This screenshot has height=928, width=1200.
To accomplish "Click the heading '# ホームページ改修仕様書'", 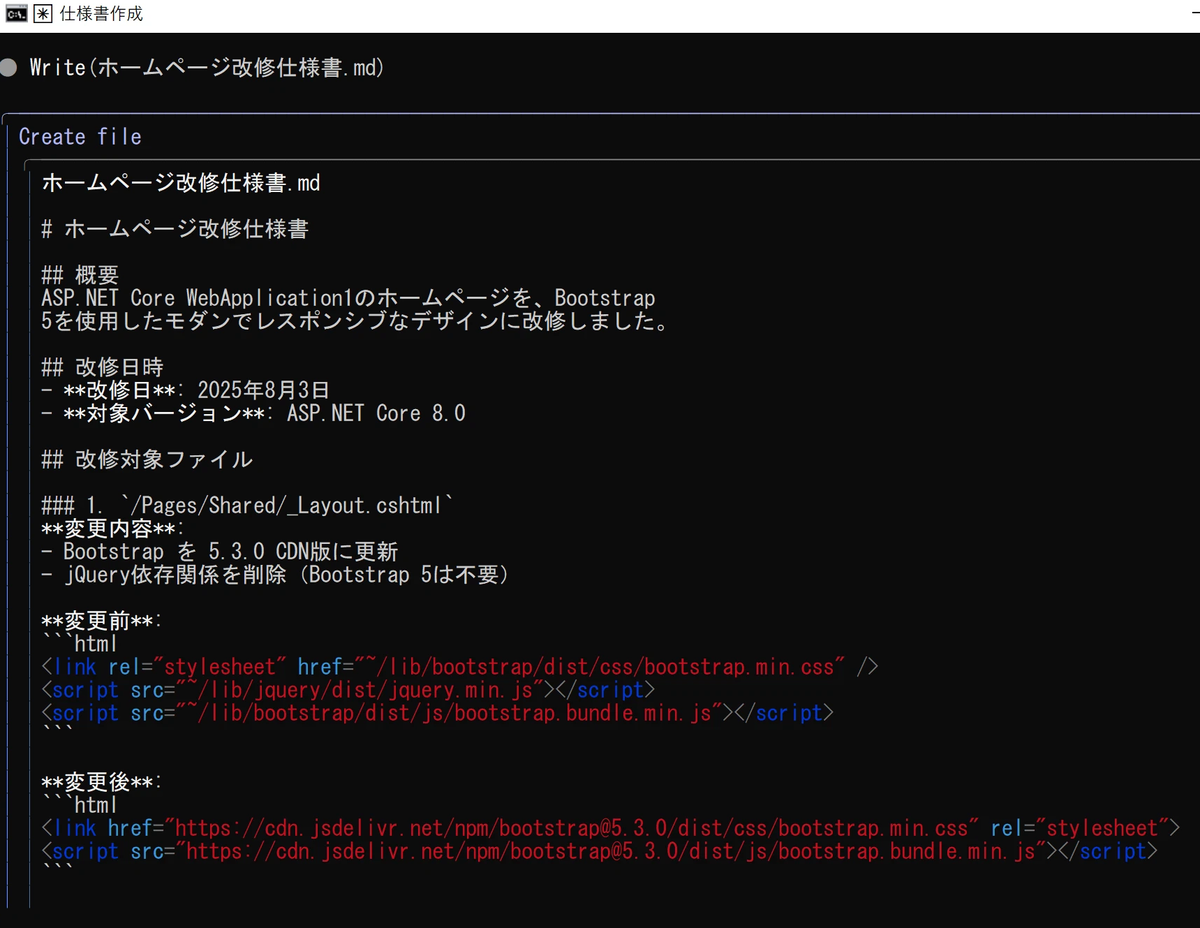I will (175, 229).
